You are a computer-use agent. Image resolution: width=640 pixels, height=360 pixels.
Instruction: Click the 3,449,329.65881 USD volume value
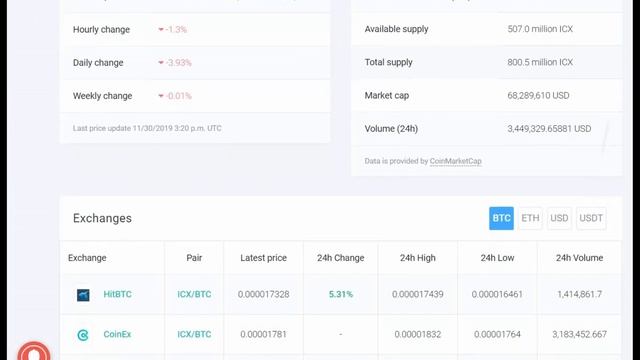click(549, 129)
